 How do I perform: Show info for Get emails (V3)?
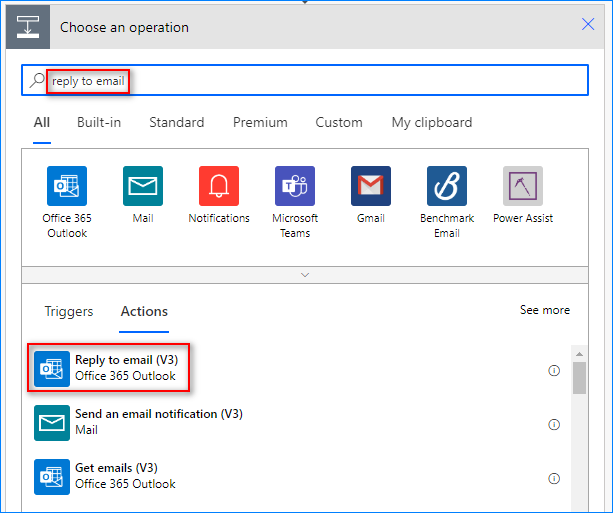(x=554, y=478)
